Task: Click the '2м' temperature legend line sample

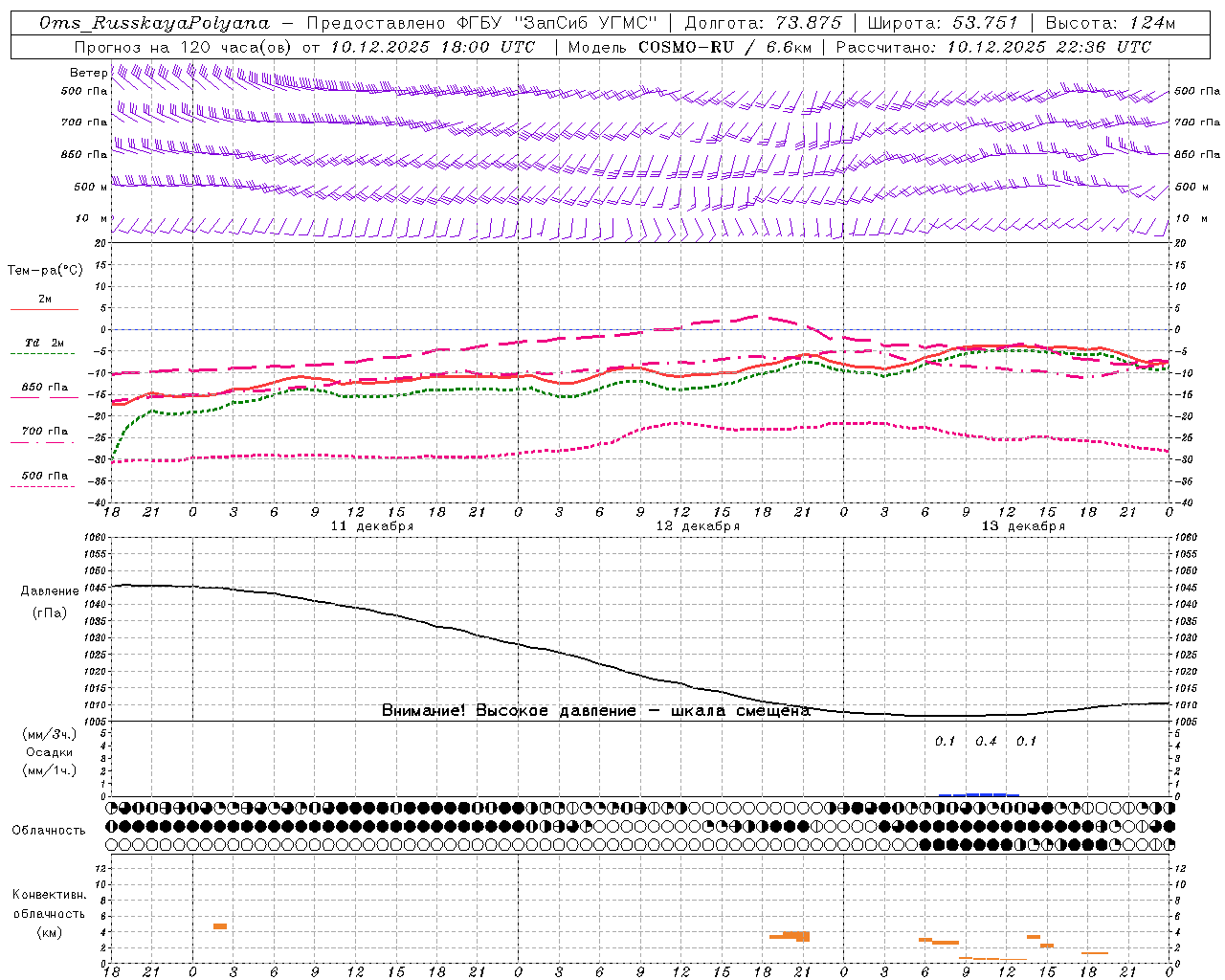Action: pyautogui.click(x=44, y=309)
